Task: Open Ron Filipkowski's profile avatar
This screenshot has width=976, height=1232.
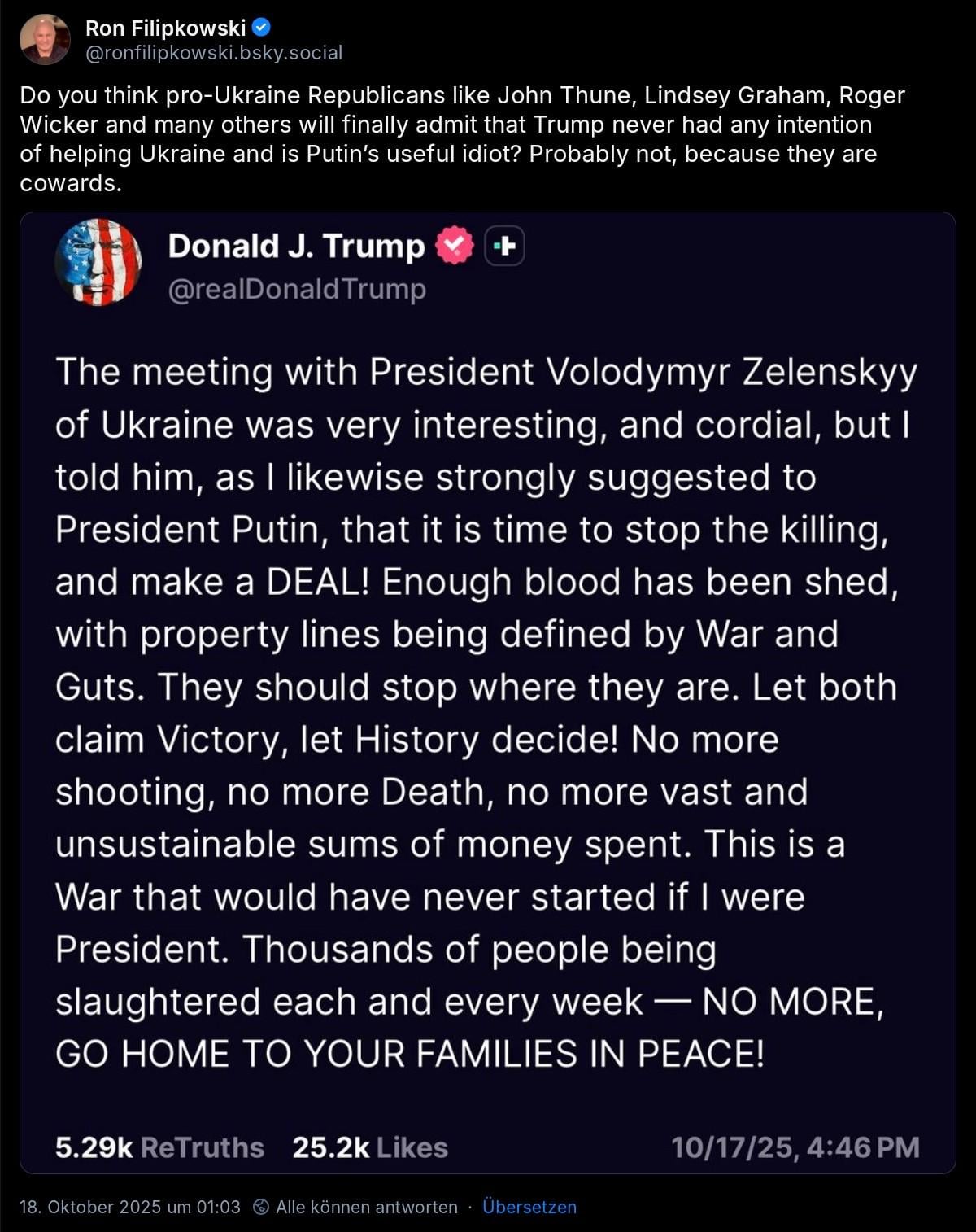Action: click(45, 39)
